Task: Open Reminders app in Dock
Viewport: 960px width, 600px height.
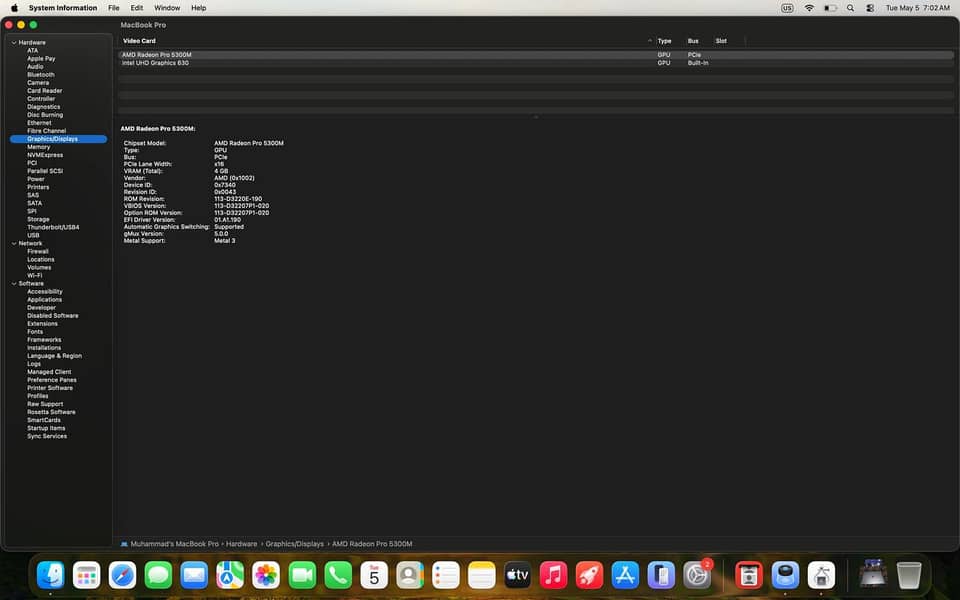Action: pyautogui.click(x=446, y=576)
